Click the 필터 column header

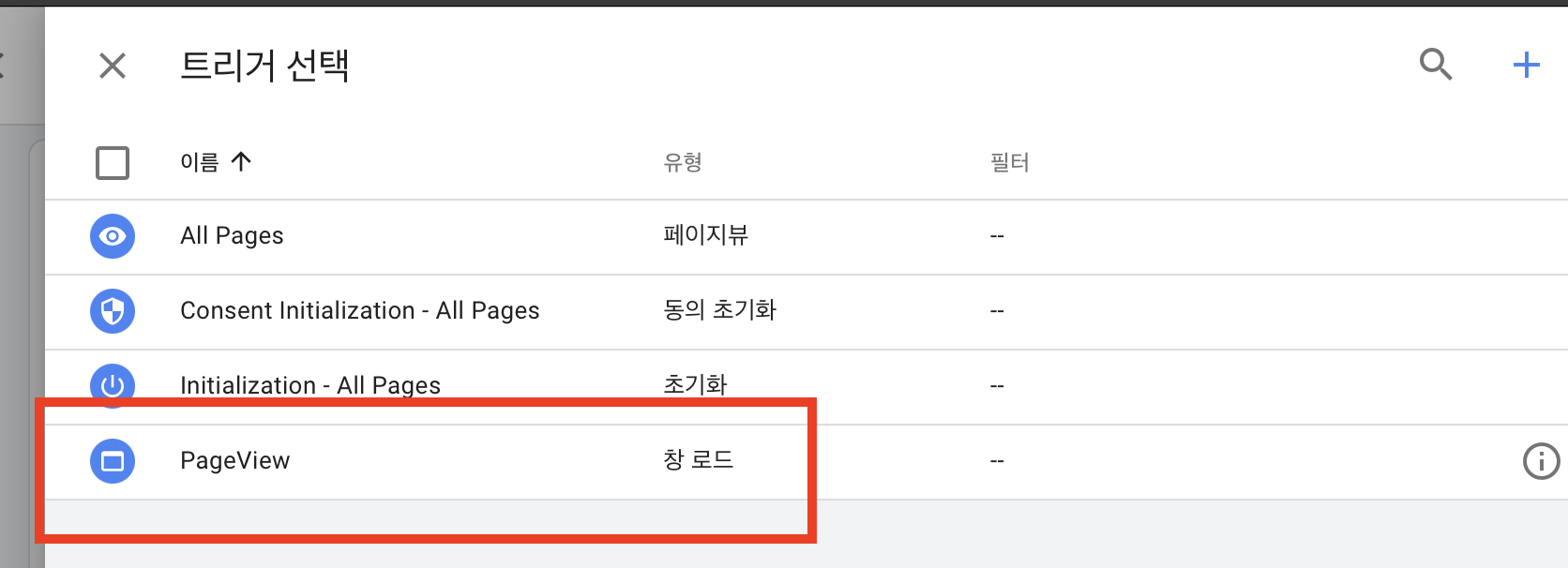[1010, 162]
